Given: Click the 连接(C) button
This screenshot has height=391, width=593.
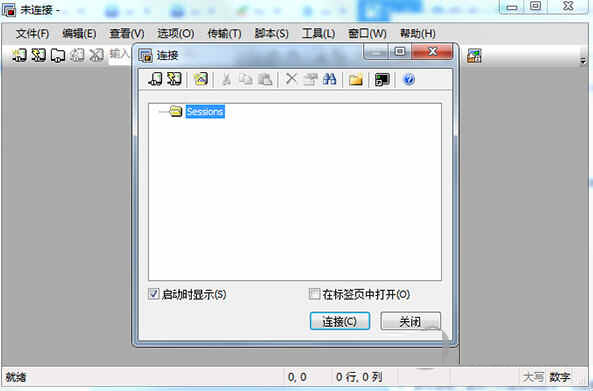Looking at the screenshot, I should pyautogui.click(x=340, y=321).
